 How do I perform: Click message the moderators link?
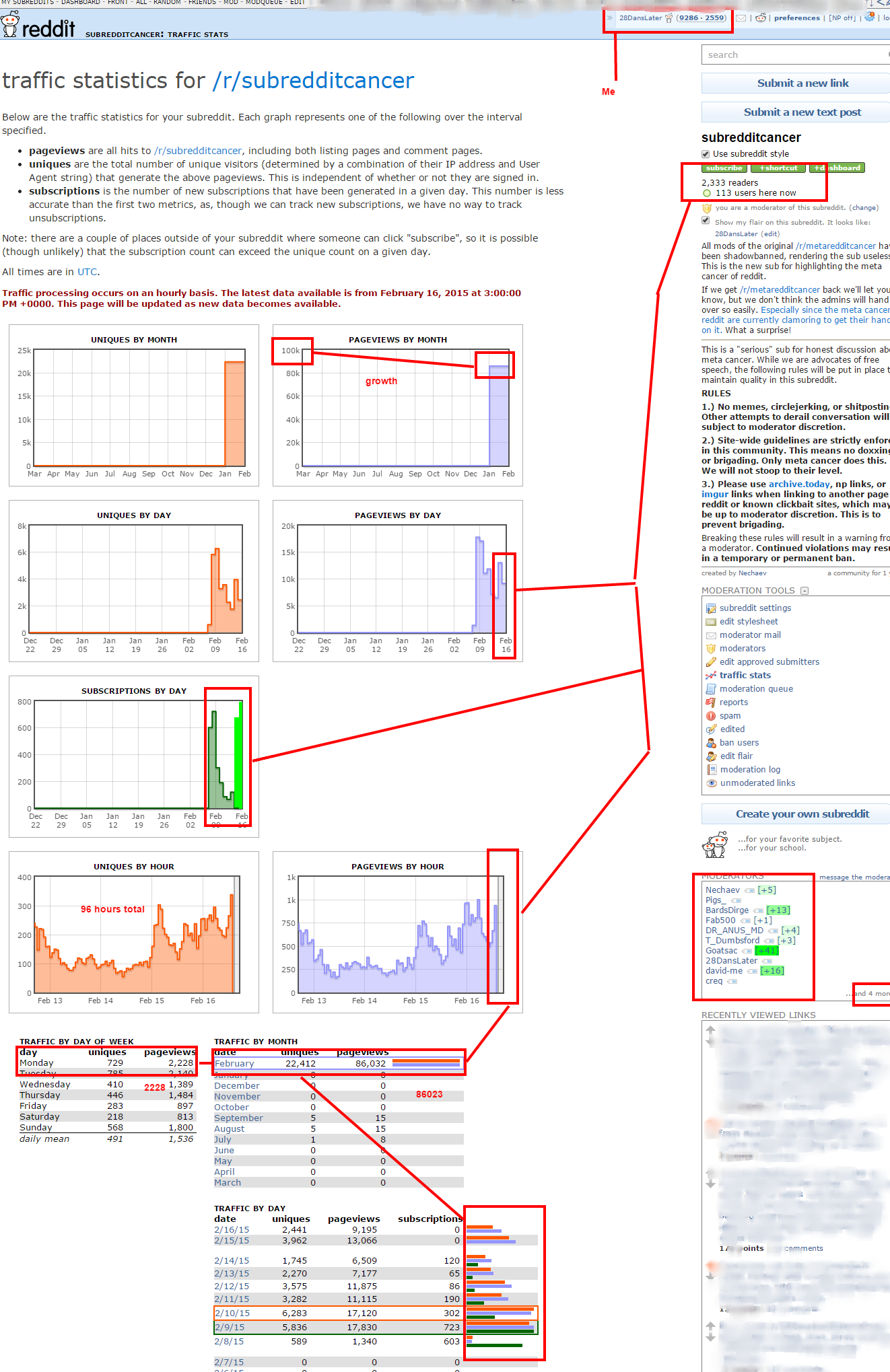(854, 877)
